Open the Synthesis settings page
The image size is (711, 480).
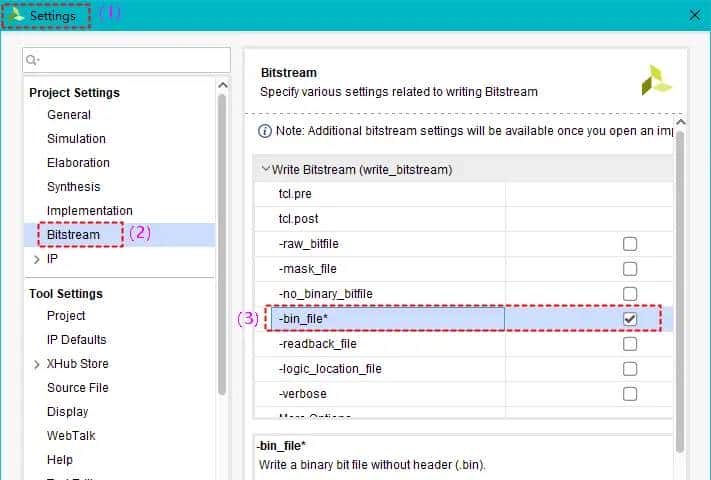(x=73, y=187)
